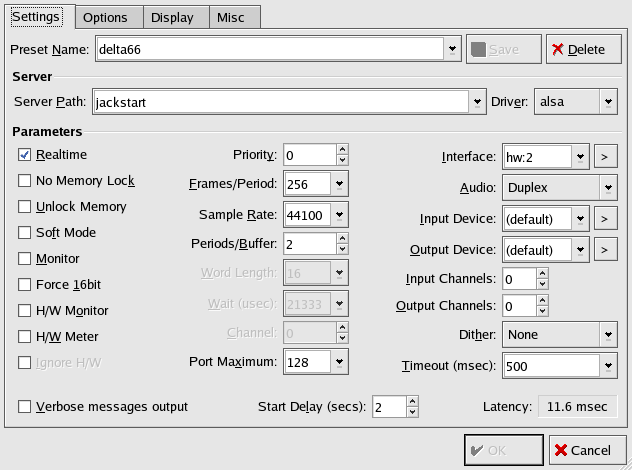The width and height of the screenshot is (632, 470).
Task: Open the Input Device picker arrow button
Action: pyautogui.click(x=606, y=218)
